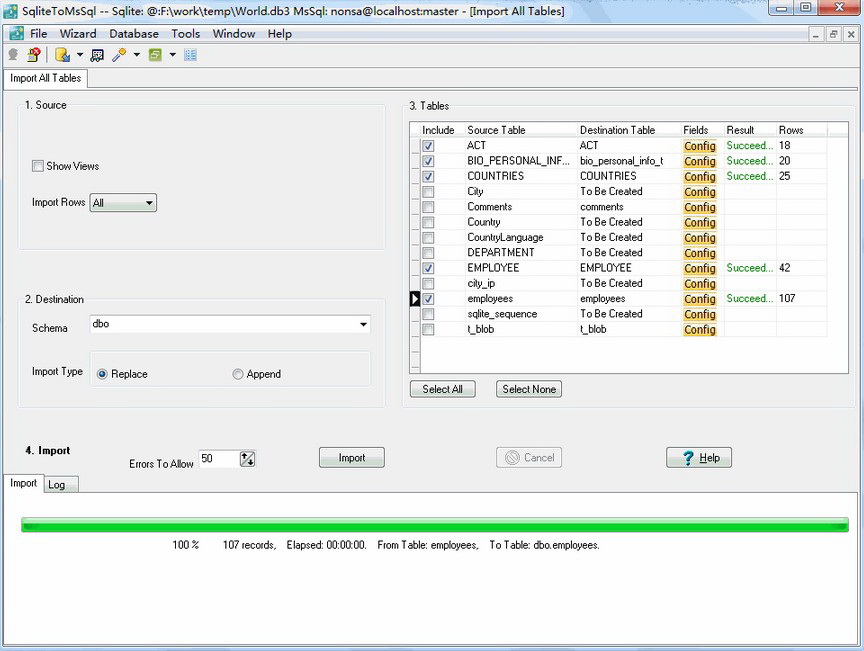This screenshot has height=651, width=864.
Task: Open the Database menu
Action: [x=134, y=33]
